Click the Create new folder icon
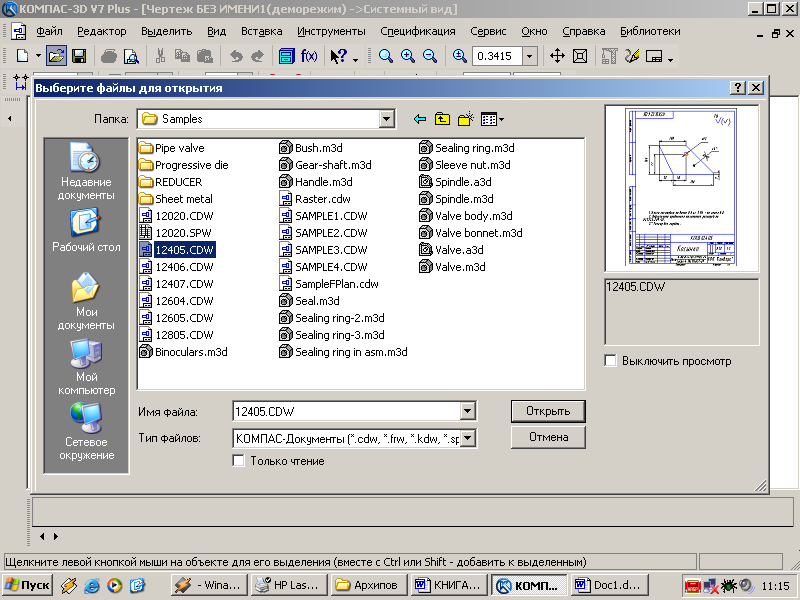 tap(465, 119)
